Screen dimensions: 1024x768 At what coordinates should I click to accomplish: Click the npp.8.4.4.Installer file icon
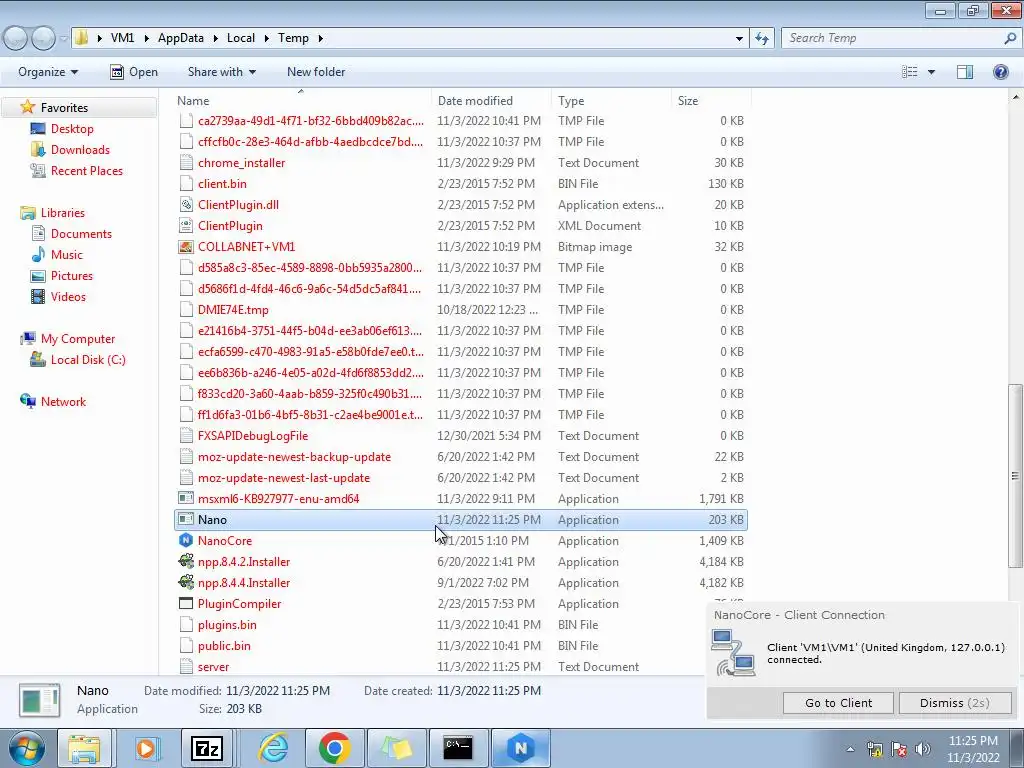[186, 583]
